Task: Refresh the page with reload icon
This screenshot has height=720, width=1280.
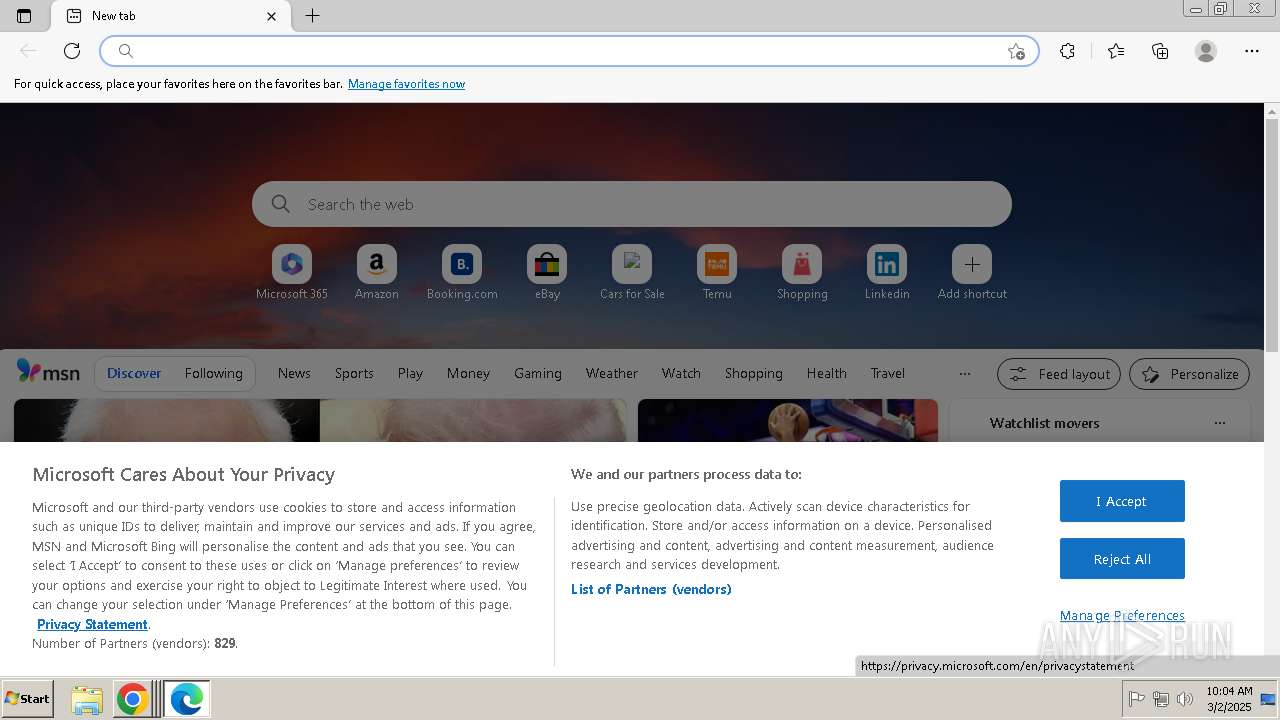Action: [x=72, y=51]
